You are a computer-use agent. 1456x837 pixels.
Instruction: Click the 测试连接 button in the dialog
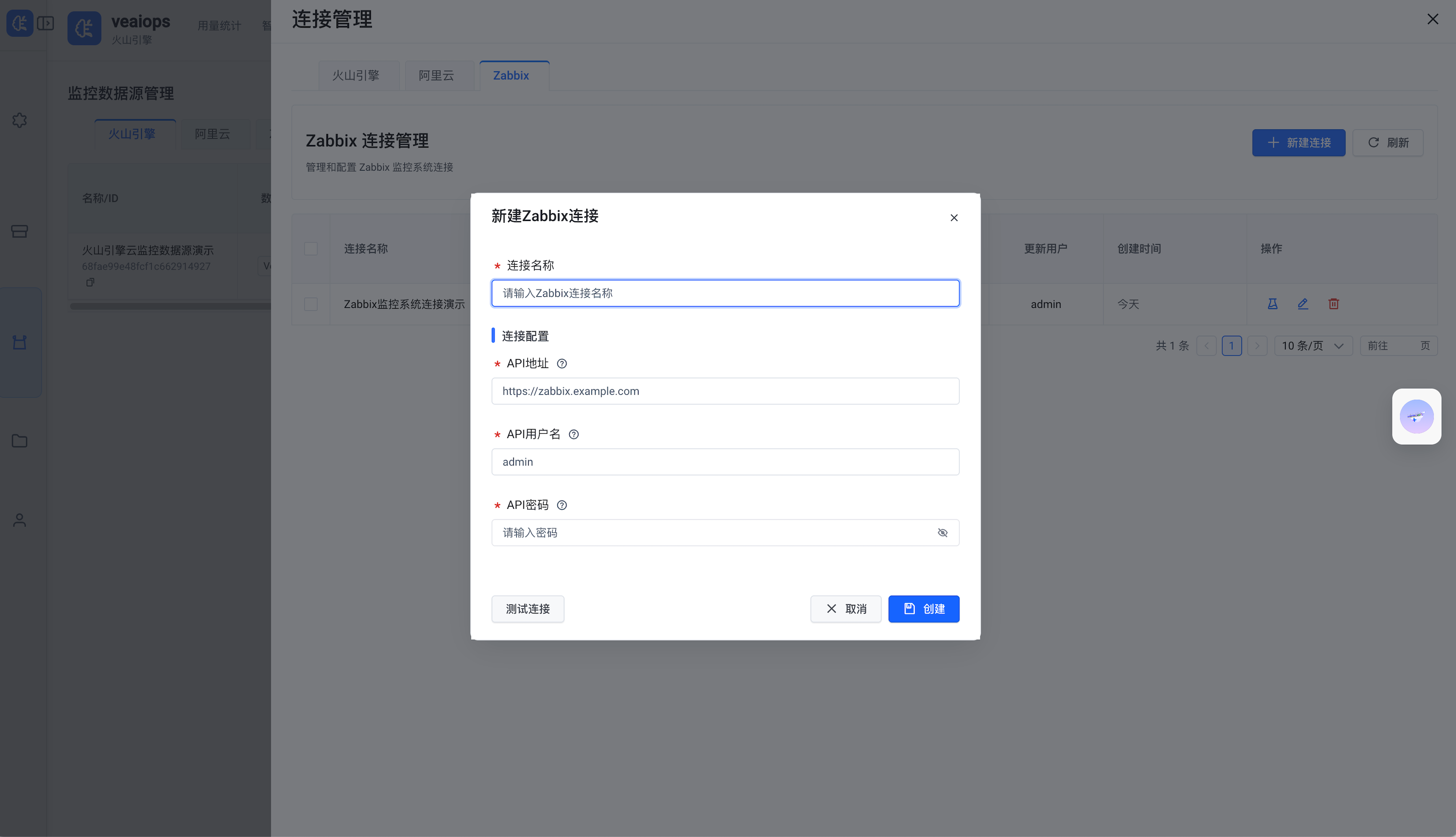[x=527, y=609]
